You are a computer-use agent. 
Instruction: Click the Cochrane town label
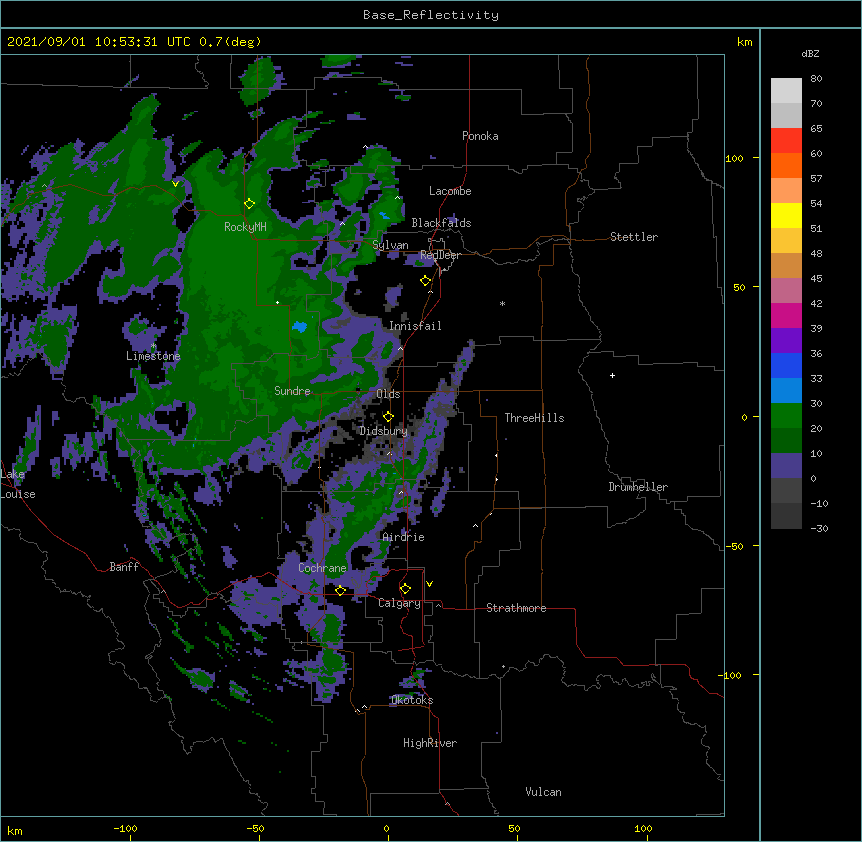[x=322, y=568]
